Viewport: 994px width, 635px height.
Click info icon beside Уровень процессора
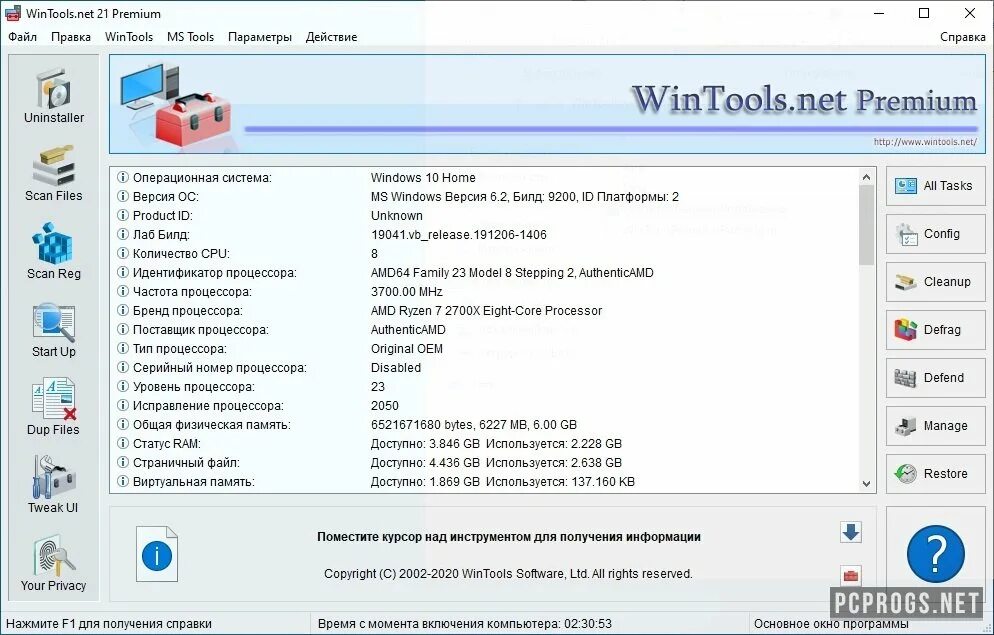123,387
